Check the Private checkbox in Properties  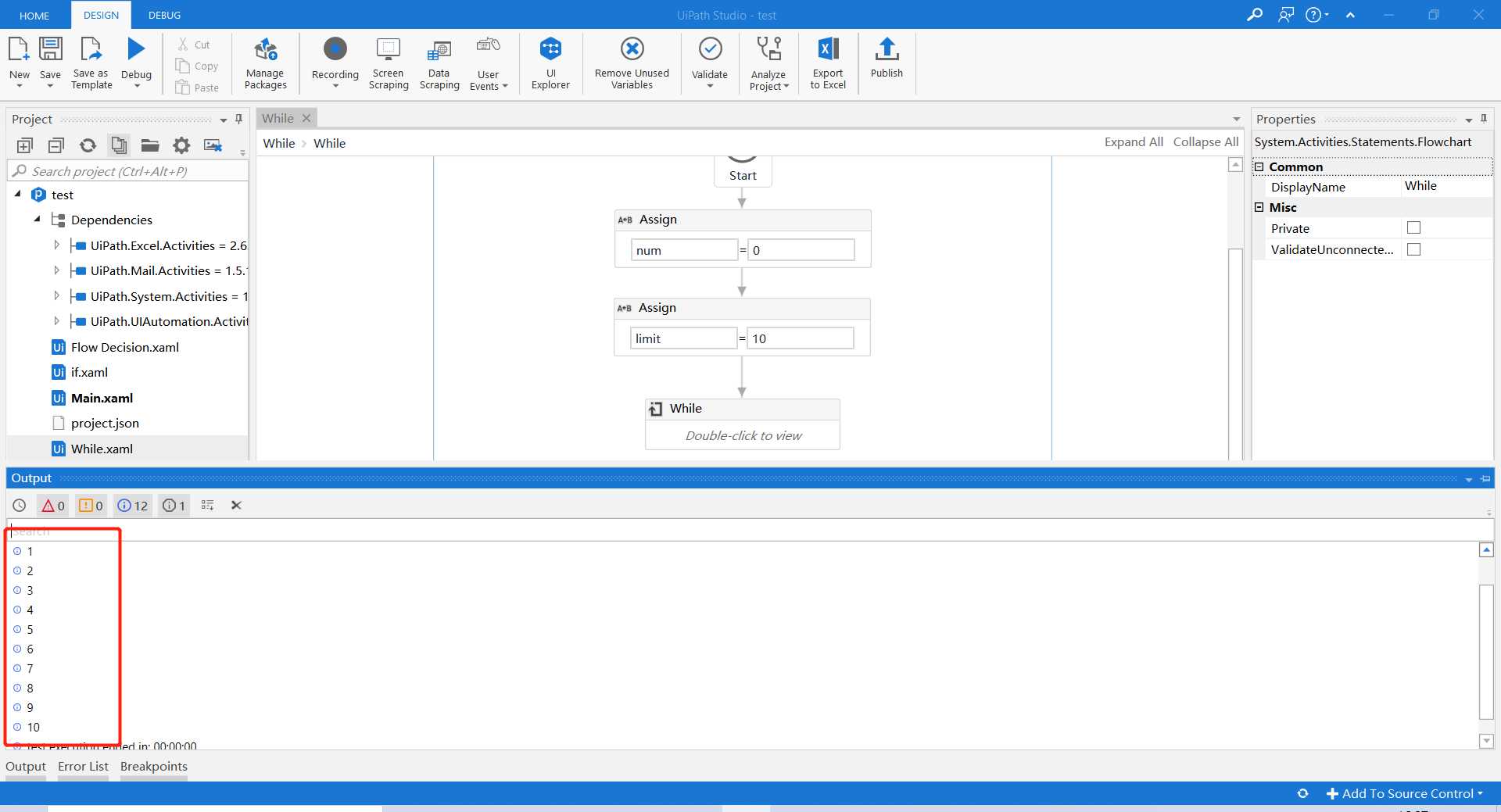coord(1413,228)
